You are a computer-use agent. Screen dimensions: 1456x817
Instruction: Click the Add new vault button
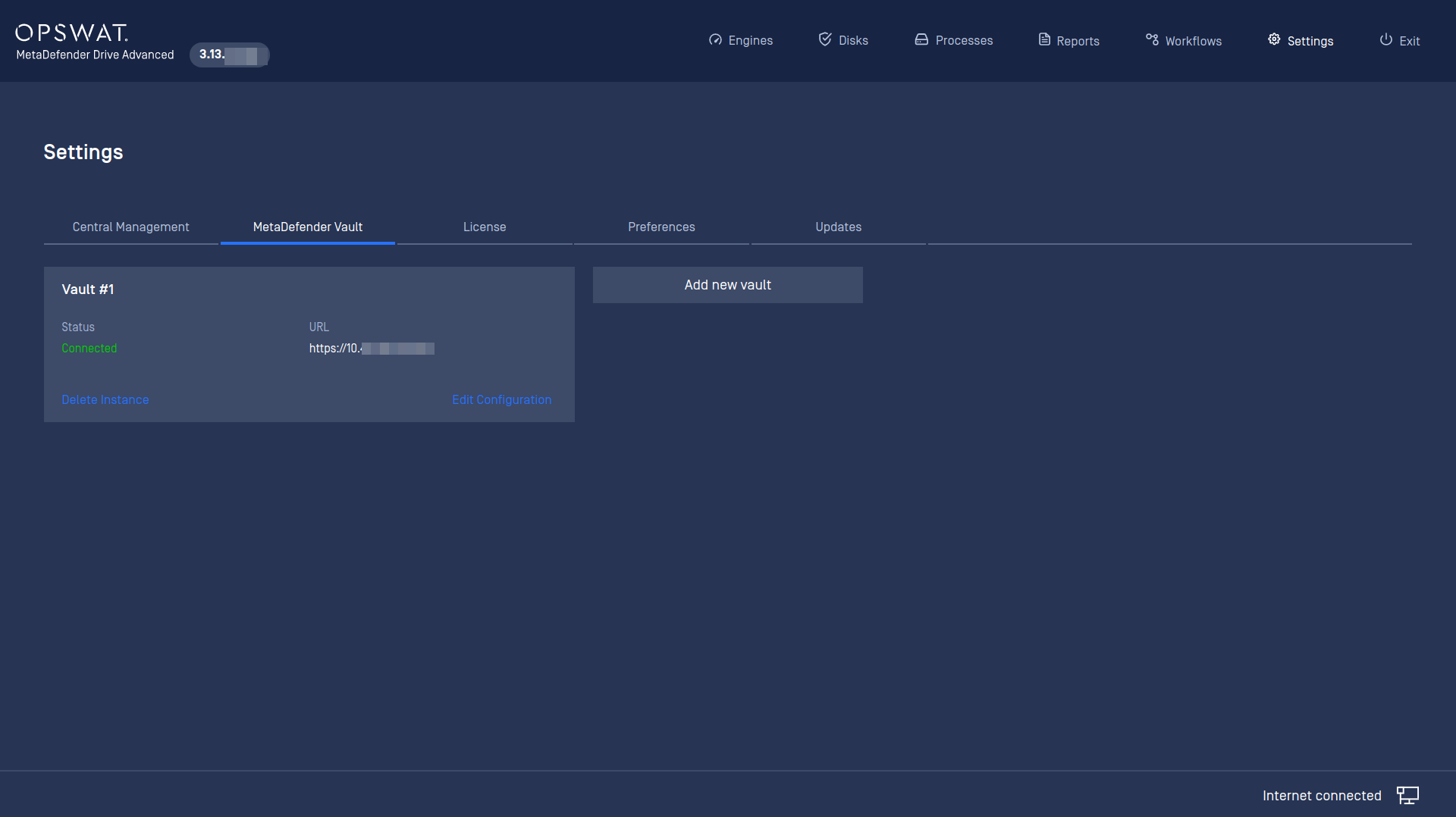pyautogui.click(x=728, y=285)
